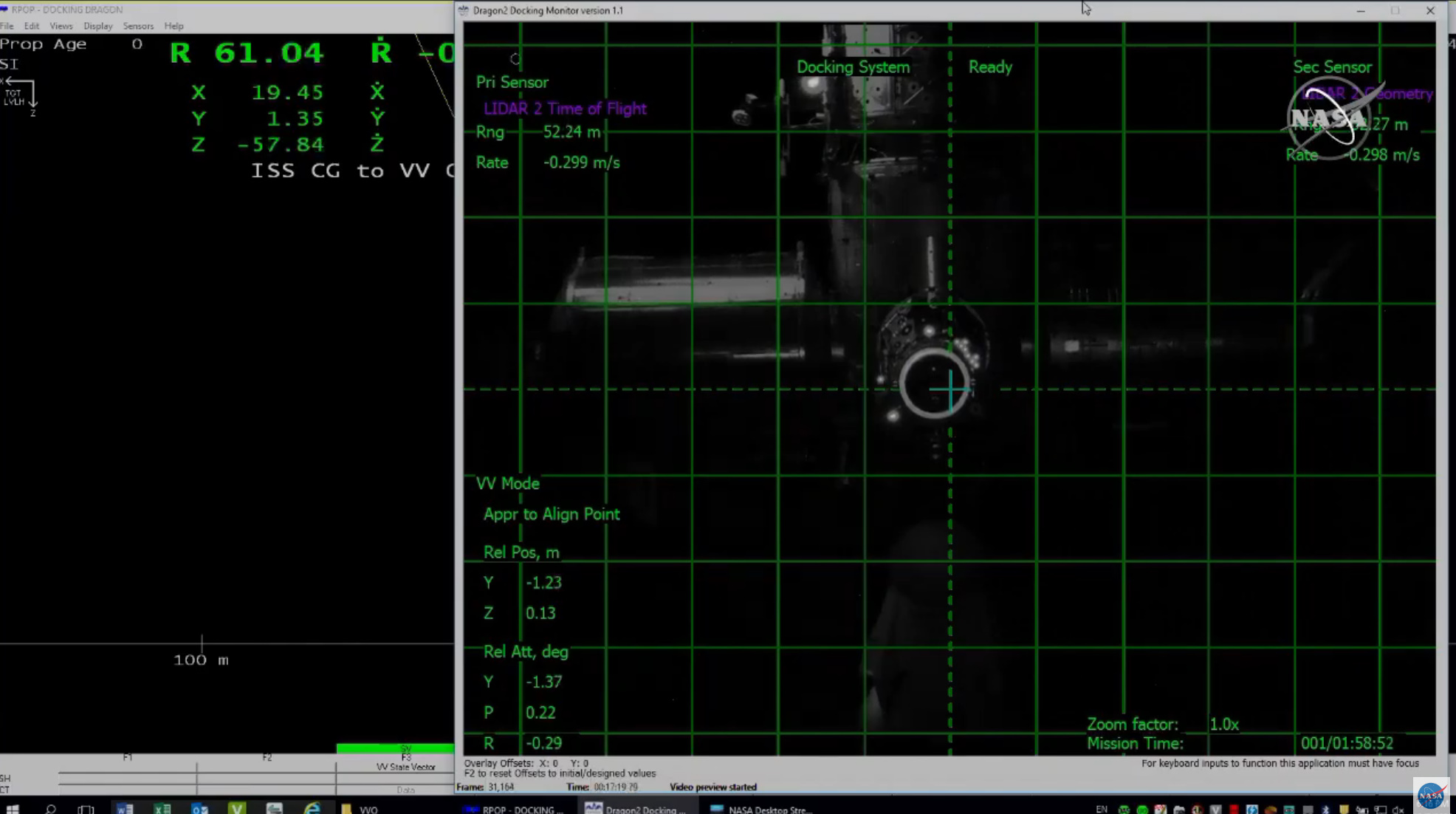The image size is (1456, 814).
Task: Click the '100 m' scale marker in RPOP
Action: click(201, 660)
